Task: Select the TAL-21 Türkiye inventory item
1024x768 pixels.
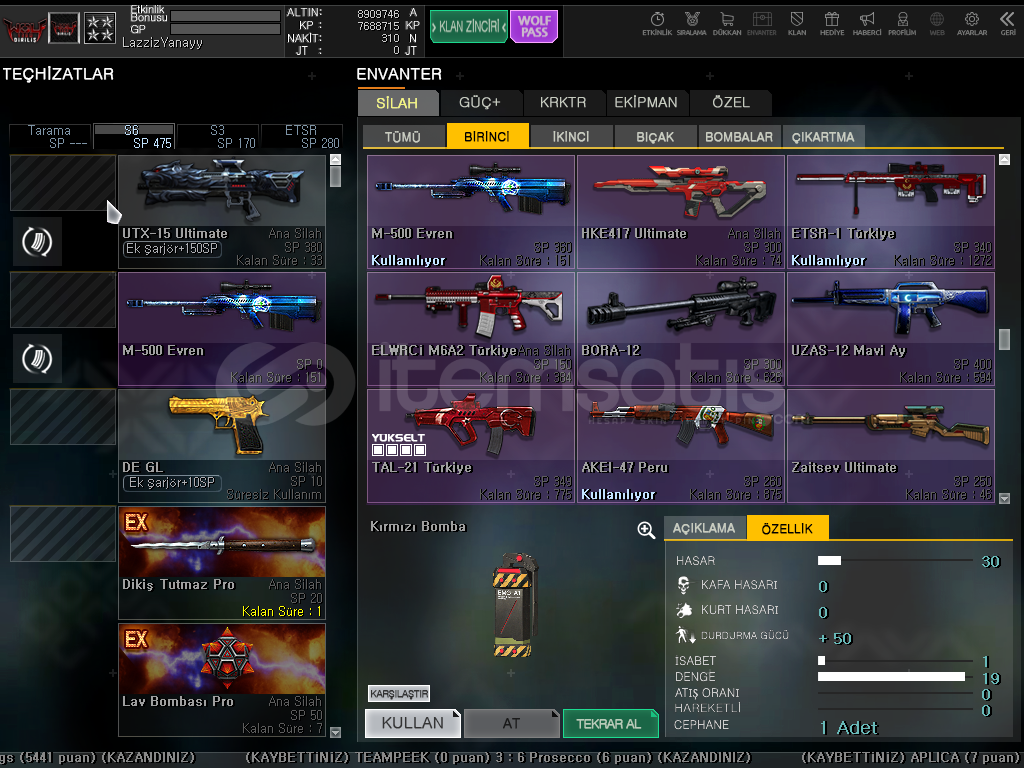Action: click(471, 446)
